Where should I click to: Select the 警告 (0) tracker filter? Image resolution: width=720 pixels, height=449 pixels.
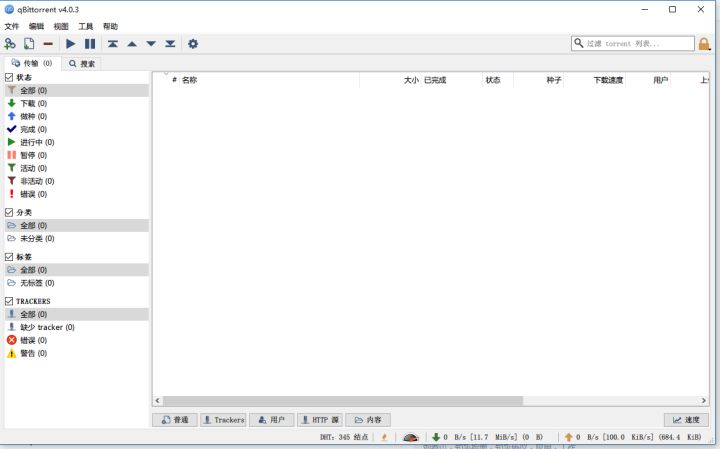pyautogui.click(x=77, y=353)
